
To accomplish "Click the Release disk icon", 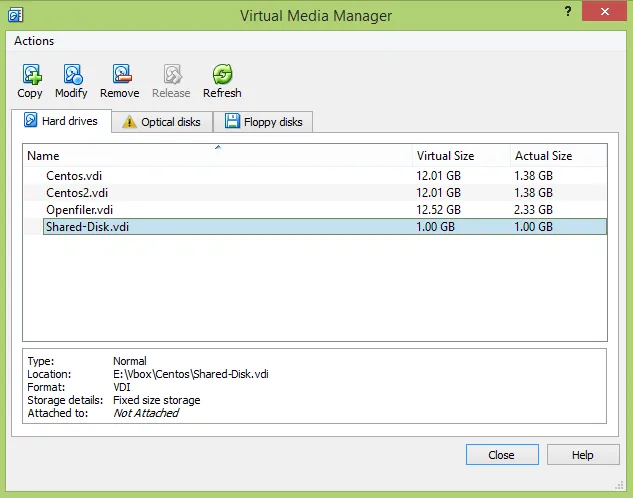I will click(171, 75).
